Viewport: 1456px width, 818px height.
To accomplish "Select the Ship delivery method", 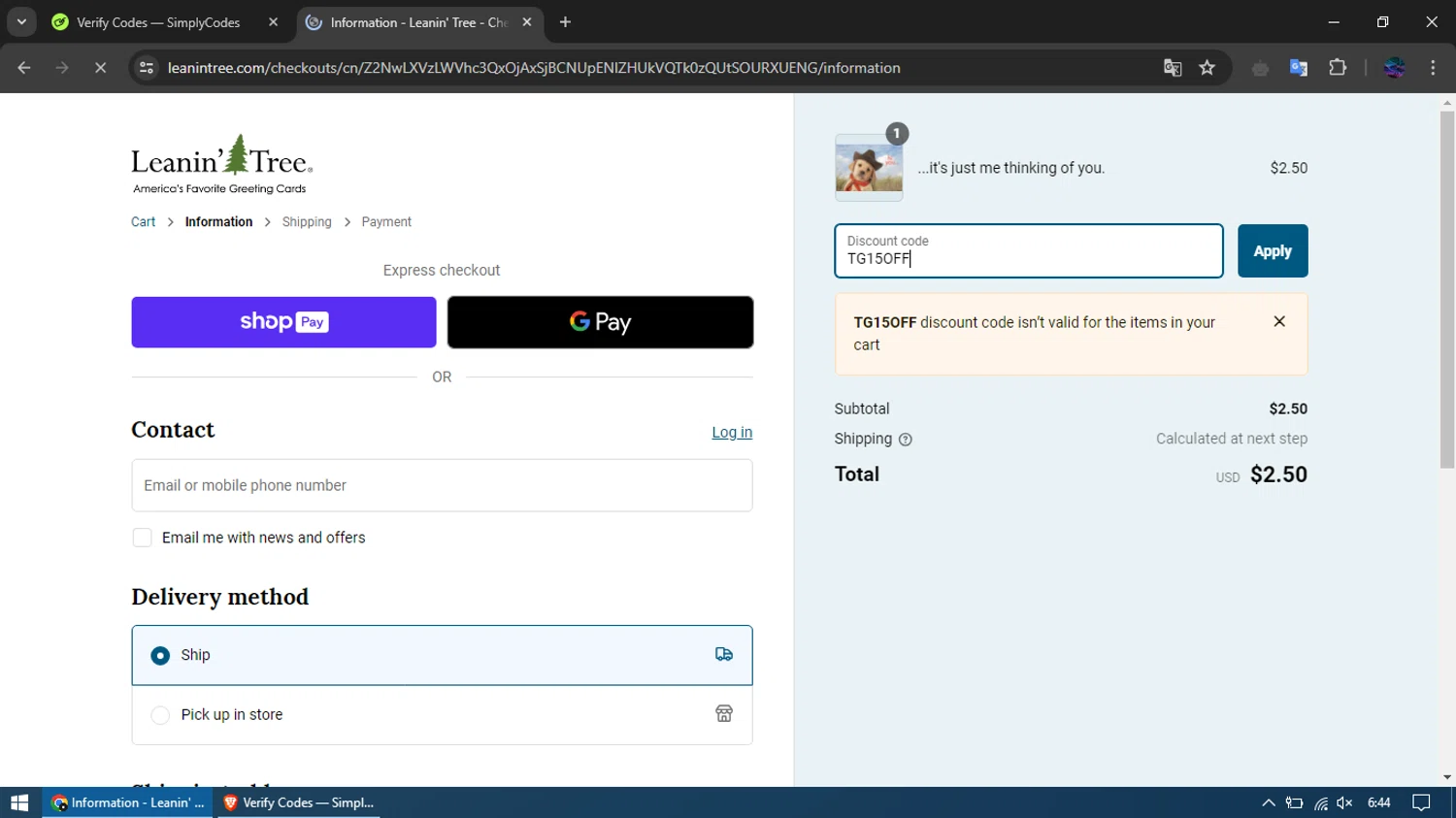I will [442, 655].
